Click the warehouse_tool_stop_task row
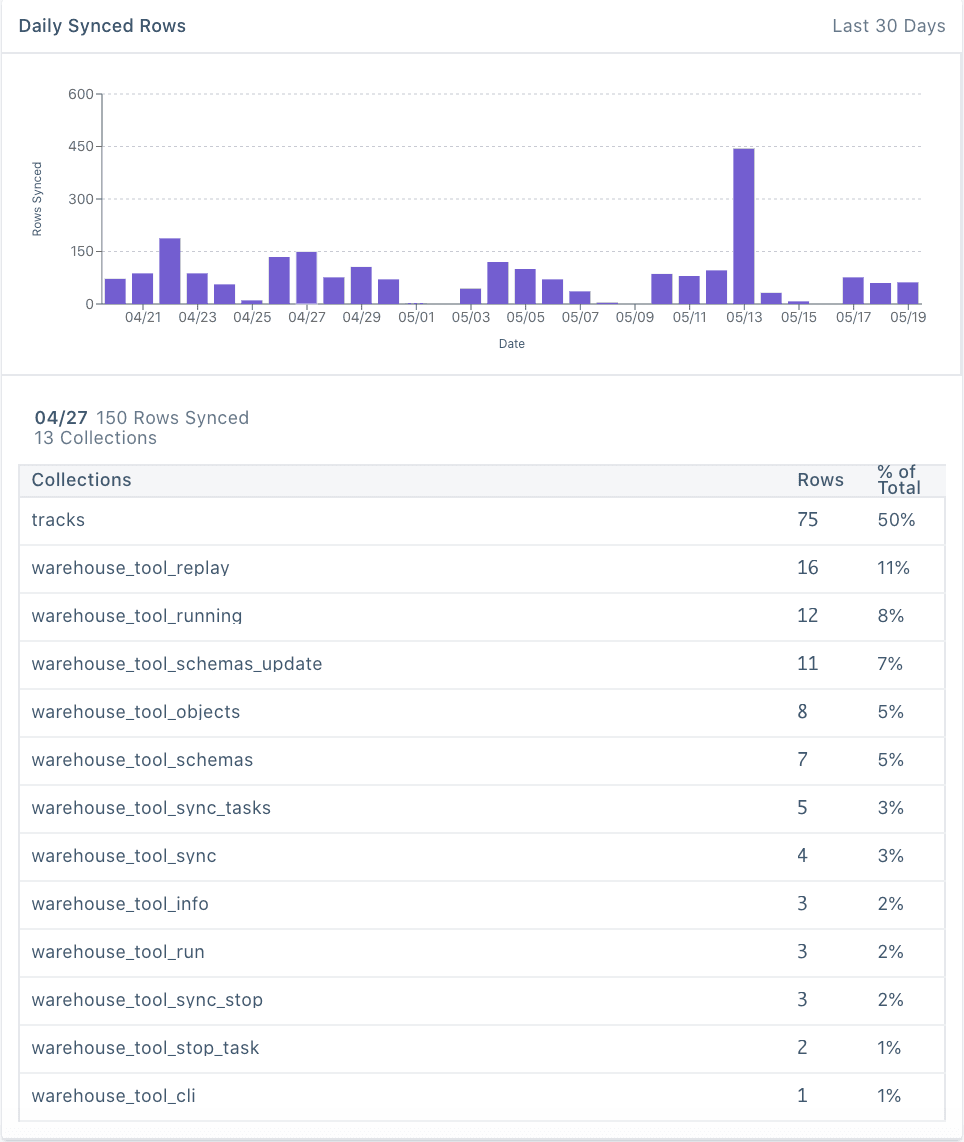This screenshot has width=964, height=1142. pos(145,1048)
